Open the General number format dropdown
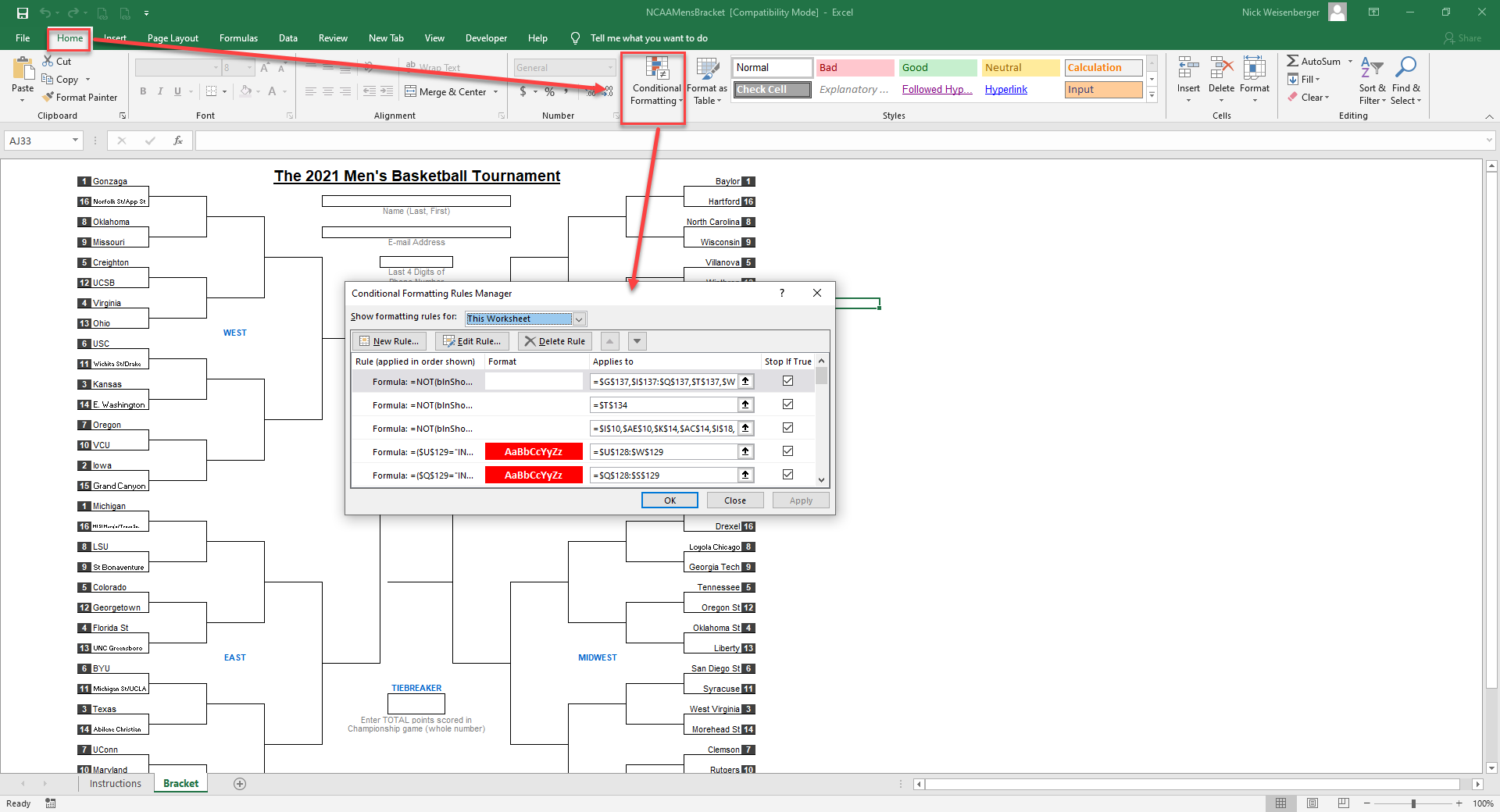The image size is (1500, 812). click(610, 67)
